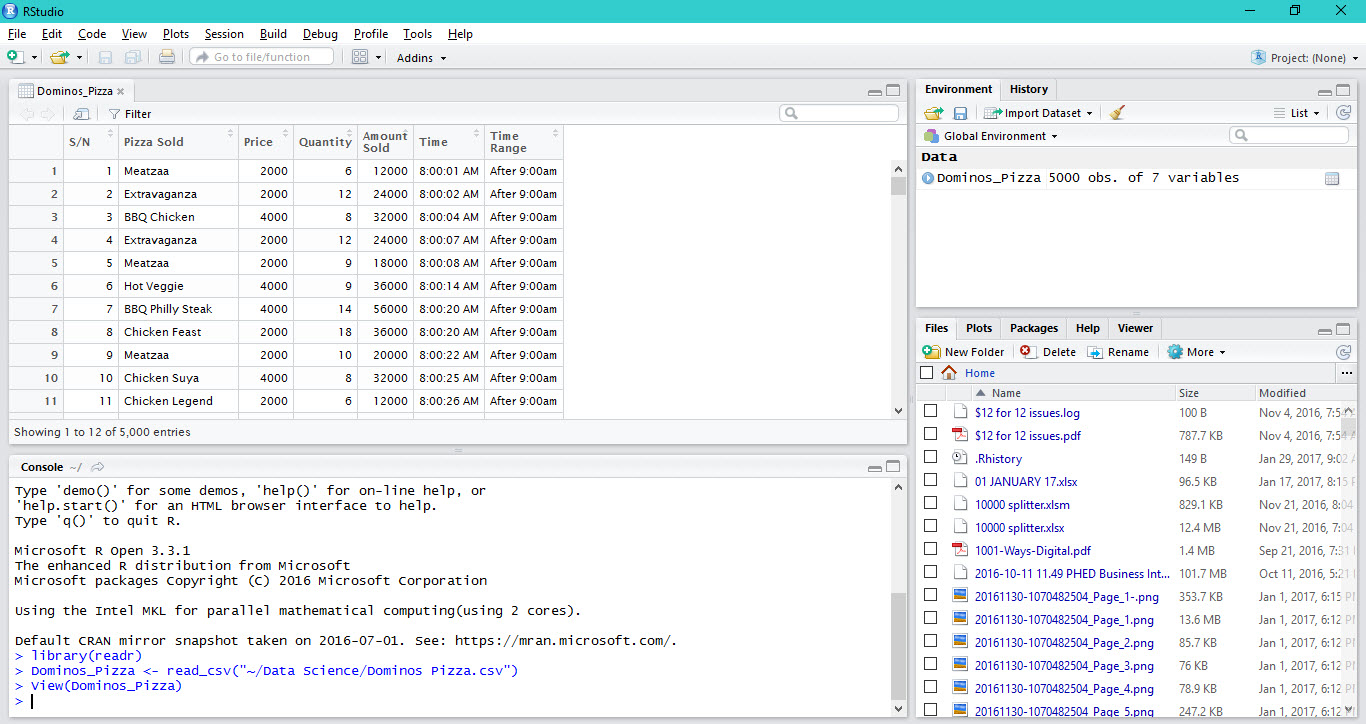Select the broom icon to clear environment
This screenshot has height=724, width=1366.
1116,112
